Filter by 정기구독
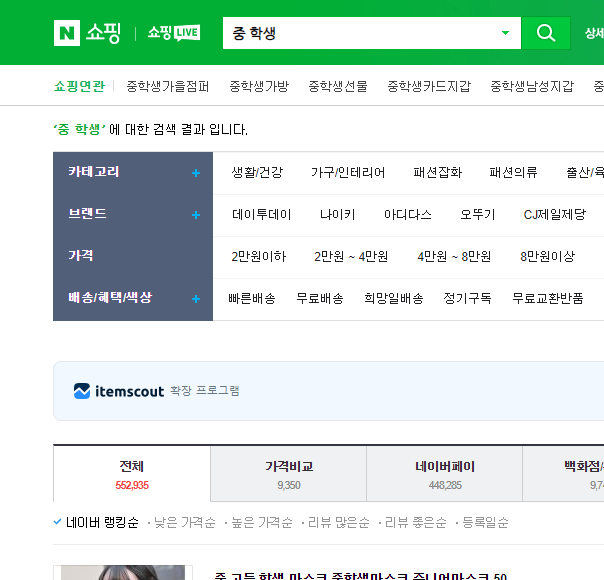 coord(467,298)
